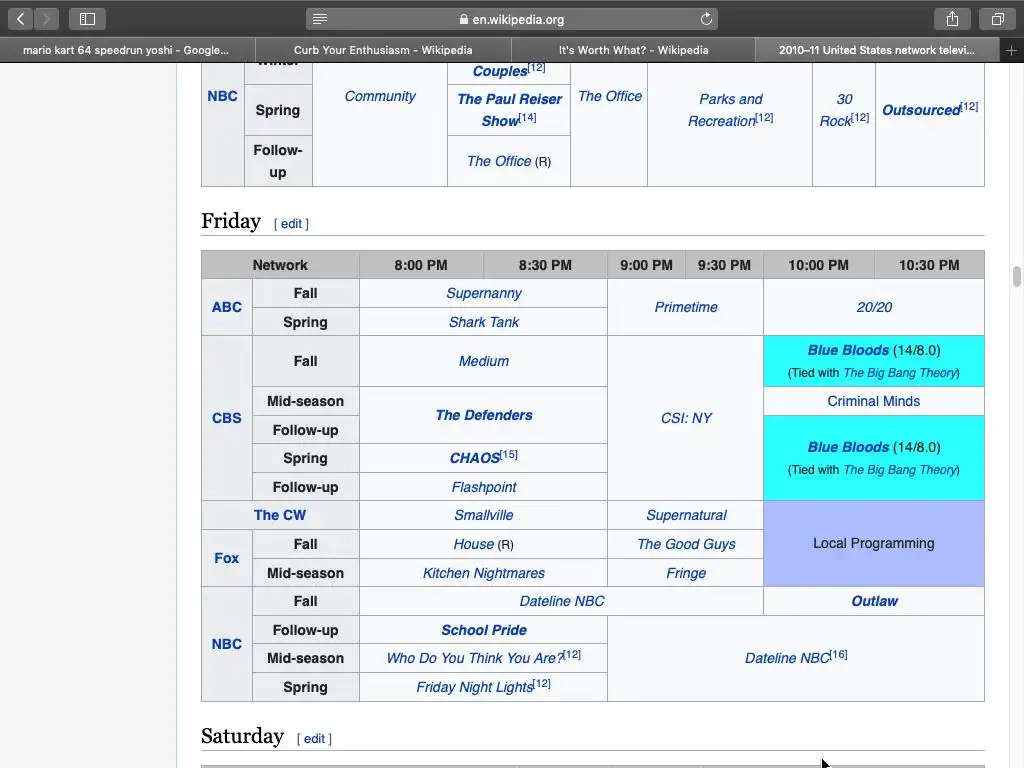Screen dimensions: 1024x768
Task: Open the Couples link
Action: point(500,71)
